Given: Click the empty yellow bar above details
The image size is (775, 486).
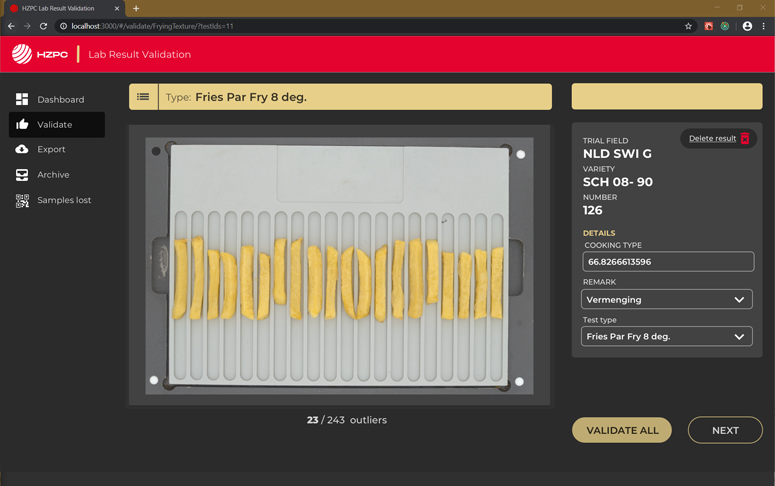Looking at the screenshot, I should click(x=667, y=96).
